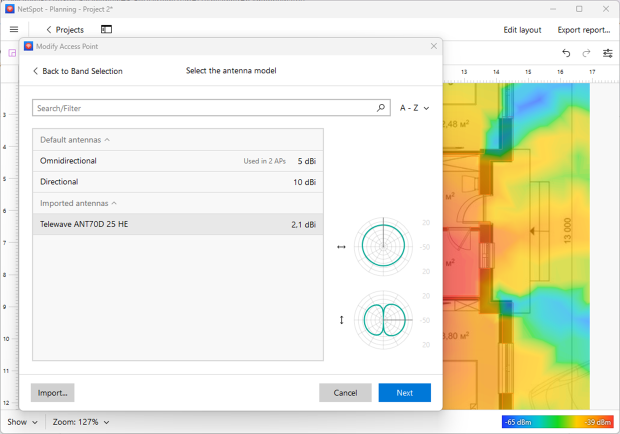The image size is (620, 434).
Task: Open the visualization settings sliders icon
Action: click(607, 53)
